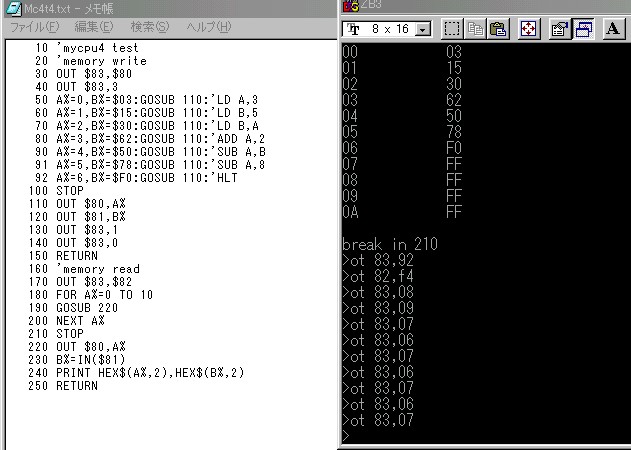631x450 pixels.
Task: Click line 50 with 'LD A,3 comment
Action: pyautogui.click(x=146, y=99)
